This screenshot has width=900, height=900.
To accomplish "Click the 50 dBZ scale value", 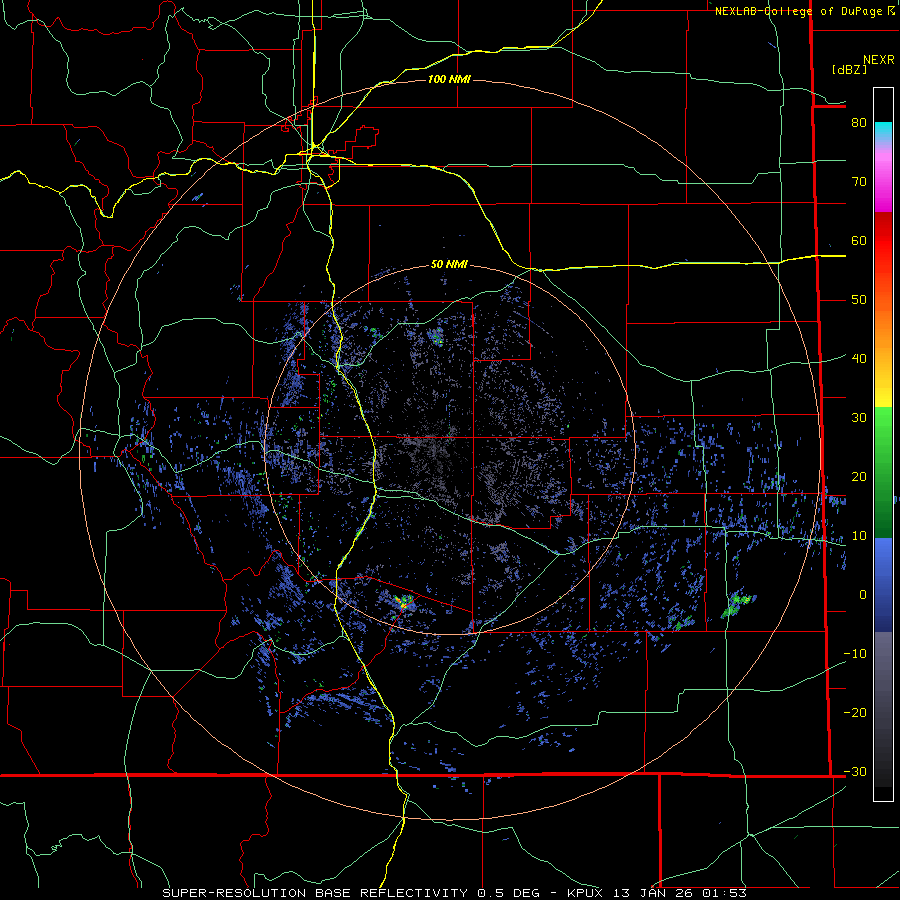I will [x=859, y=300].
